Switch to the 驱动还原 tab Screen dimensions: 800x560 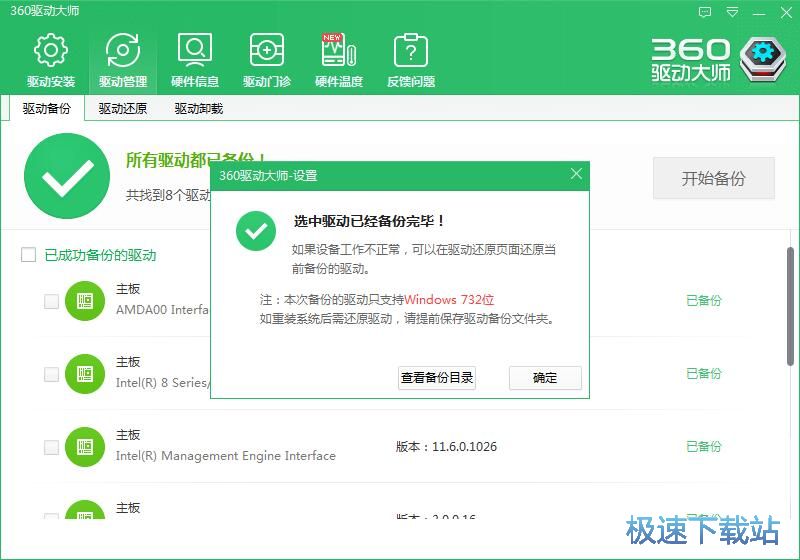click(x=122, y=109)
